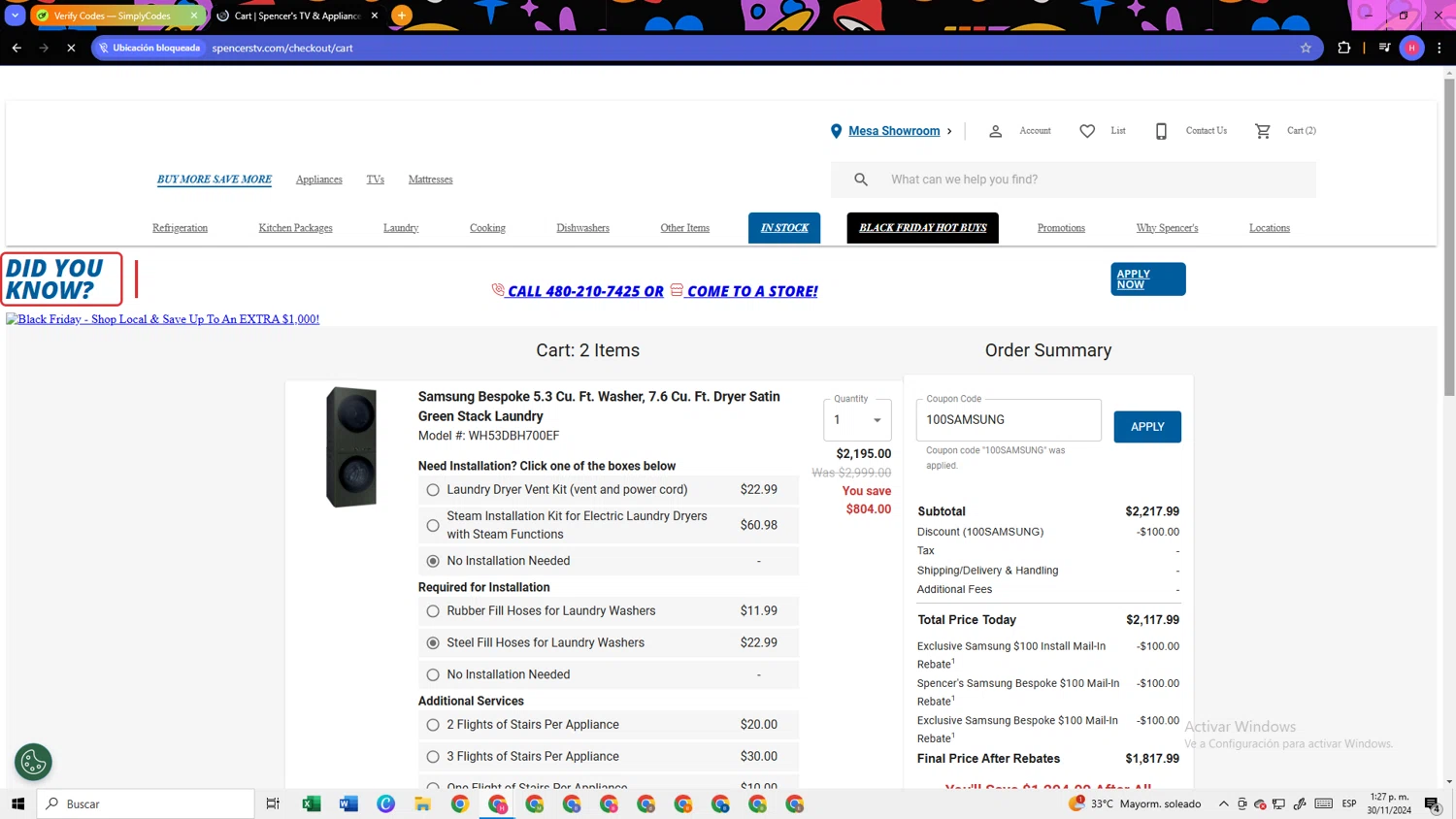Open the Locations menu item
The image size is (1456, 819).
point(1269,228)
